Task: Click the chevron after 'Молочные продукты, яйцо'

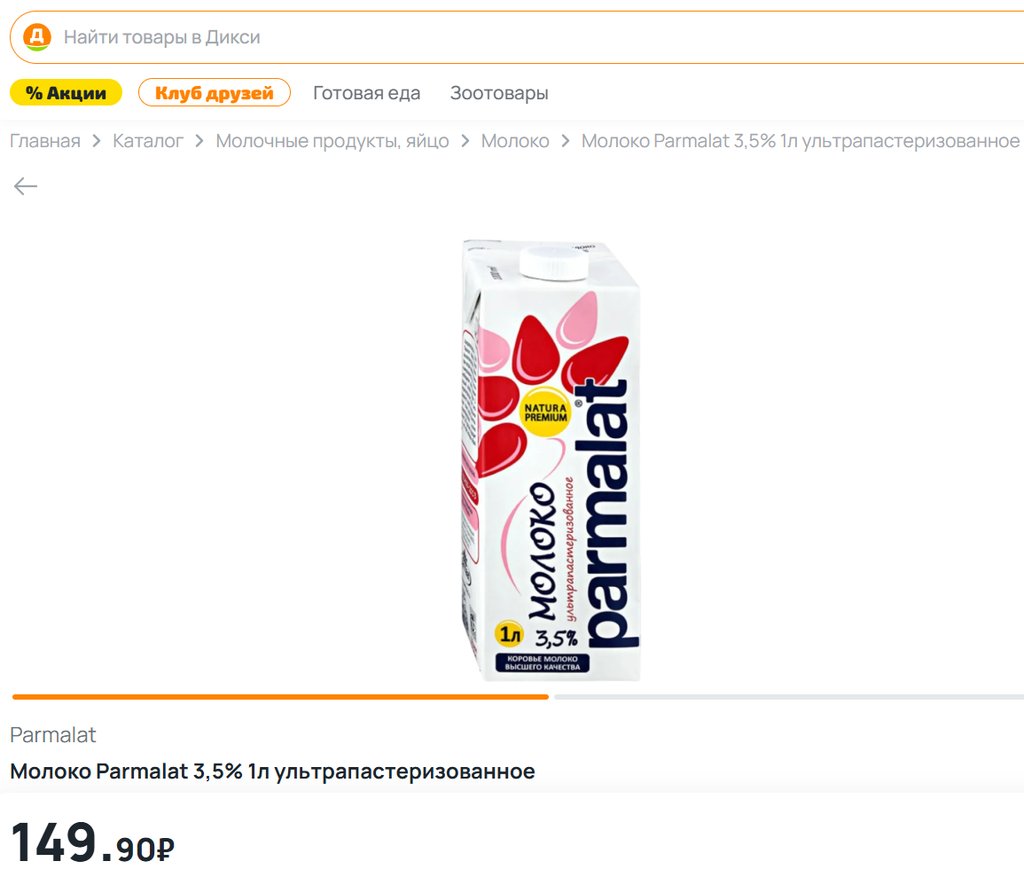Action: [x=465, y=141]
